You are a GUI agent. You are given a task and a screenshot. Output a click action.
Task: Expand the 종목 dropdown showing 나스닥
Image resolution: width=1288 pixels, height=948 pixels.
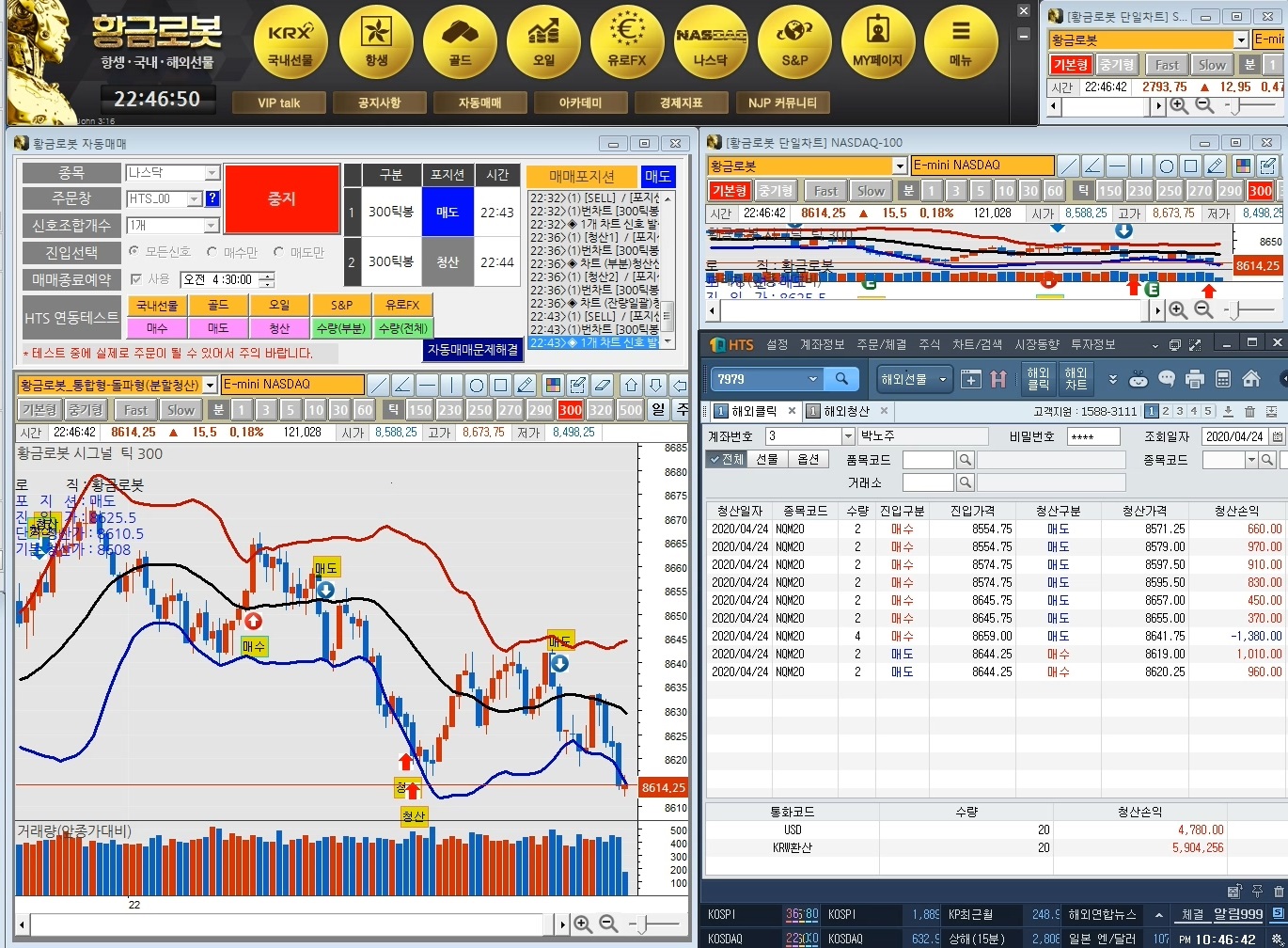click(212, 173)
